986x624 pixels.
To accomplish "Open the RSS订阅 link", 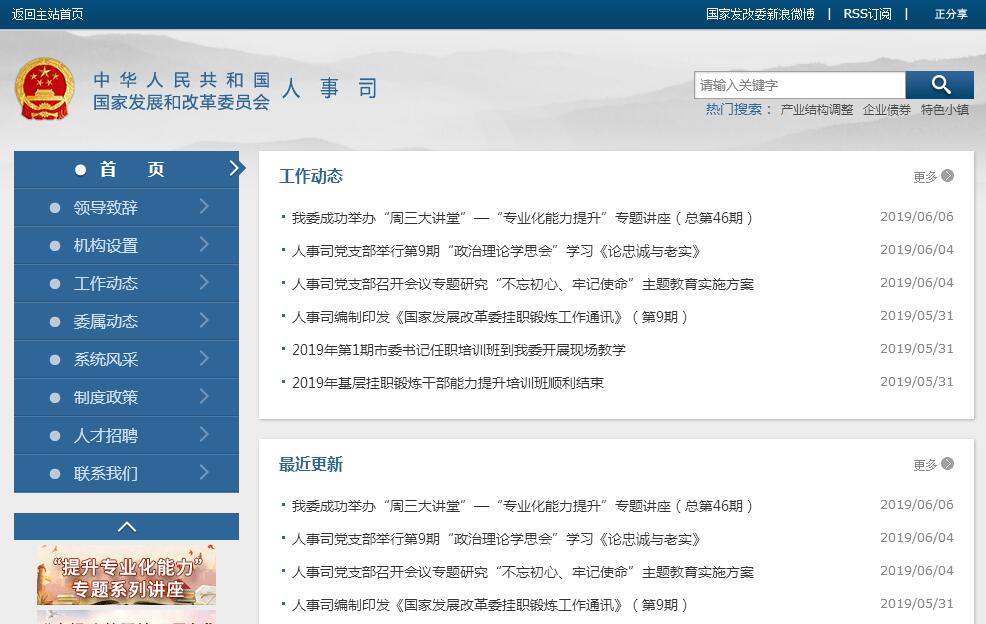I will pos(867,14).
